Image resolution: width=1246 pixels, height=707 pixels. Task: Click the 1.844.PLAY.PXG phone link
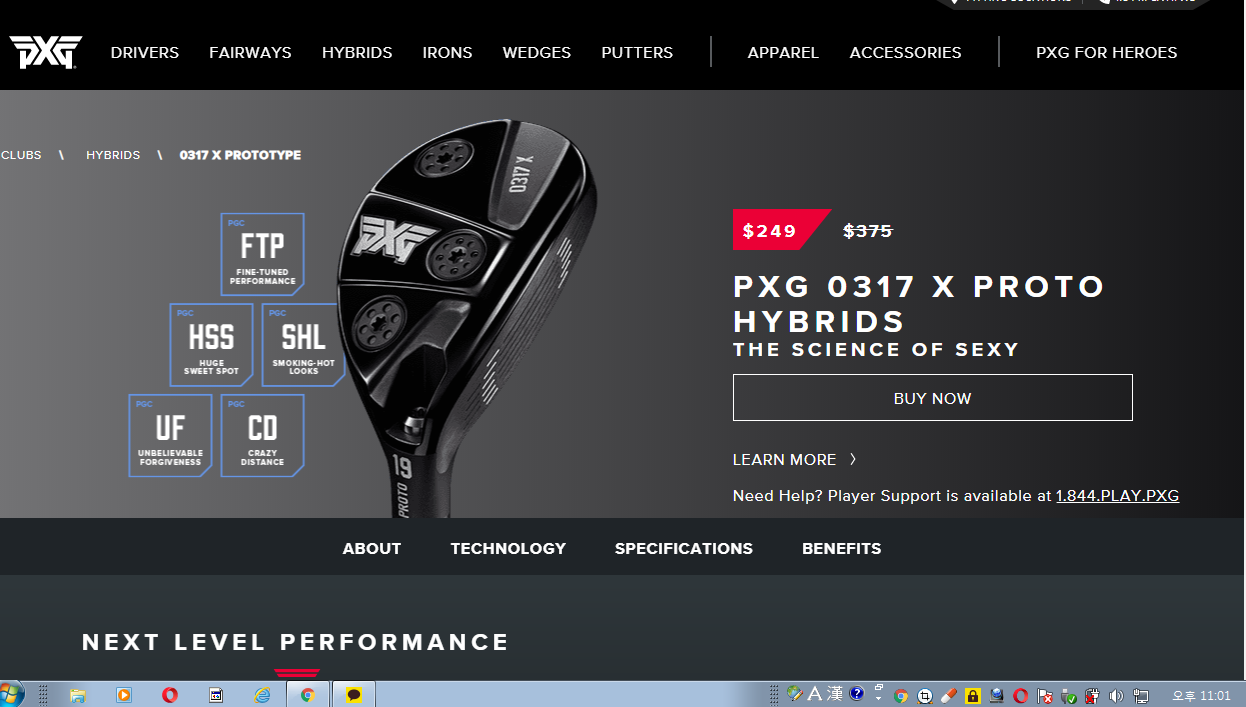(1117, 496)
